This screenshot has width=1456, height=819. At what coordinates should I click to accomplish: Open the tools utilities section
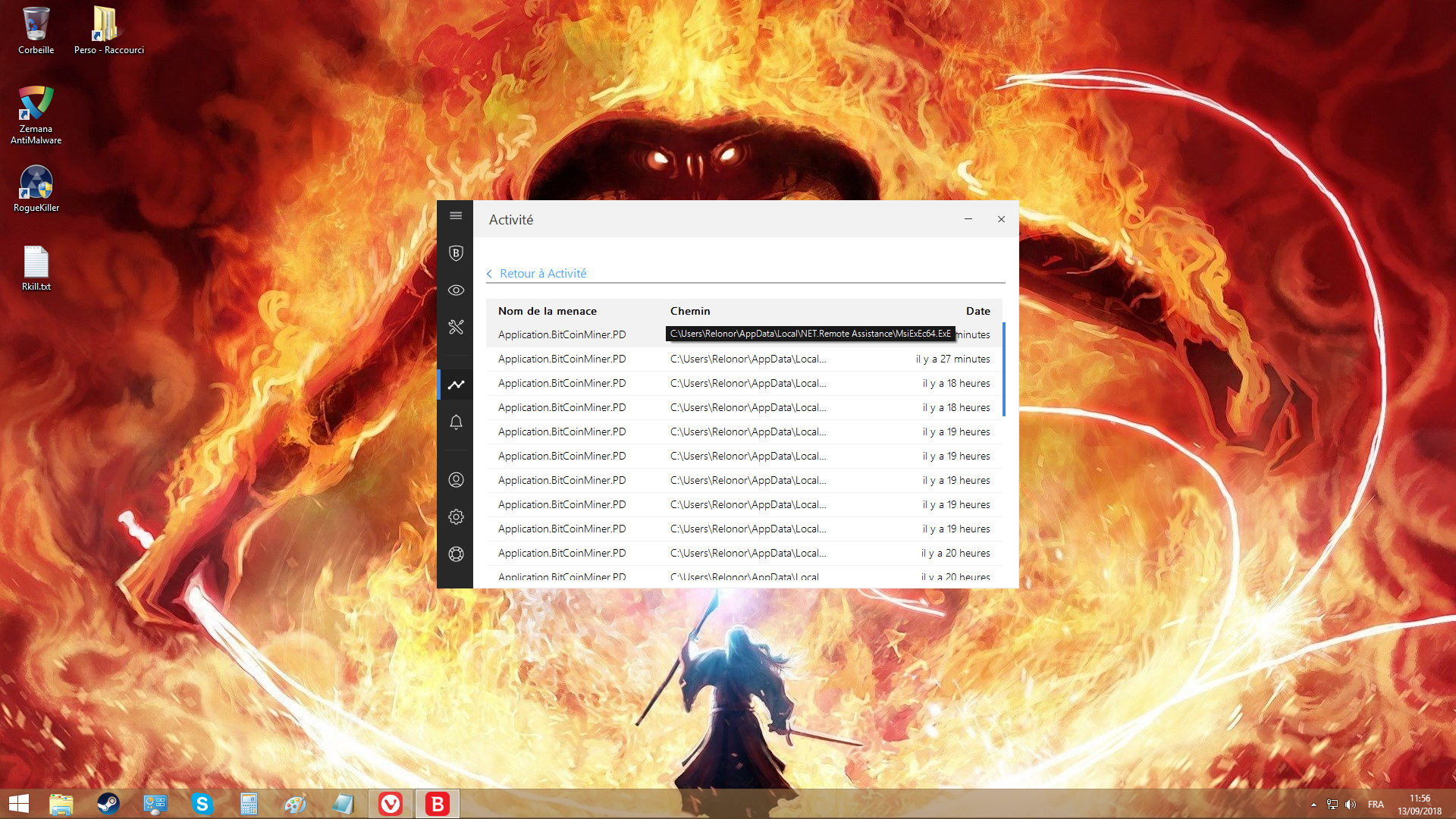click(456, 328)
